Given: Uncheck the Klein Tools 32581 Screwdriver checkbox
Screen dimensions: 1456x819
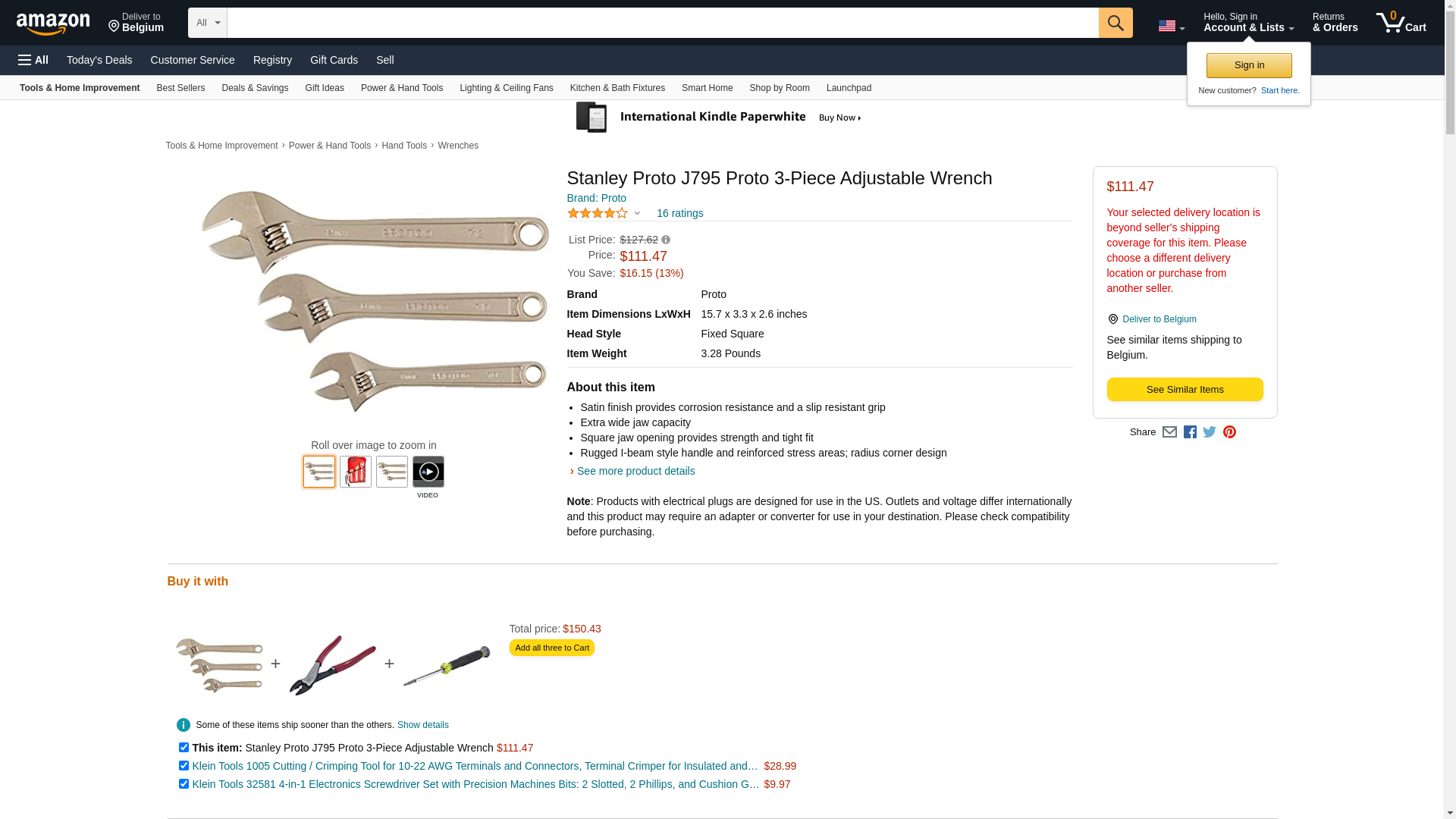Looking at the screenshot, I should pyautogui.click(x=184, y=784).
